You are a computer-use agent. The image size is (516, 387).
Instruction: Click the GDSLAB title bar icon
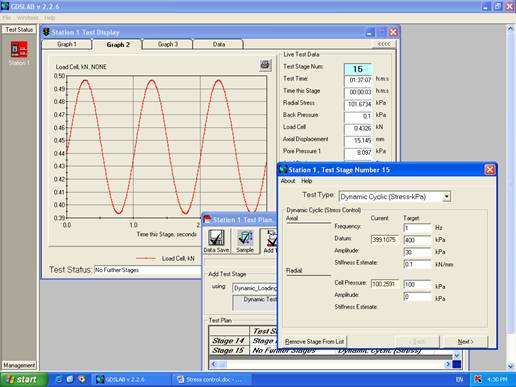[x=5, y=6]
